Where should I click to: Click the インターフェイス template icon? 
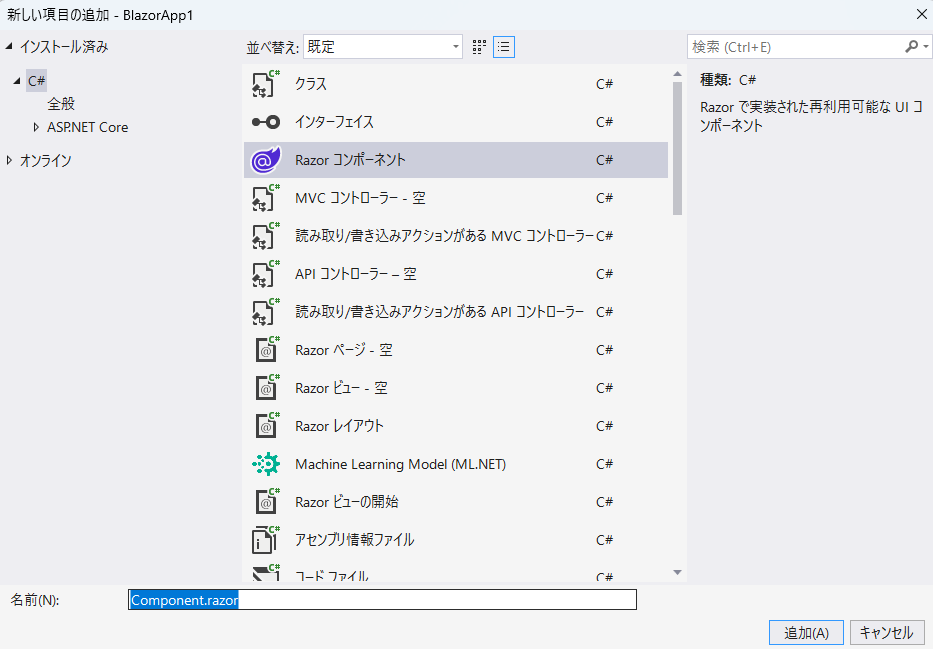pos(265,122)
